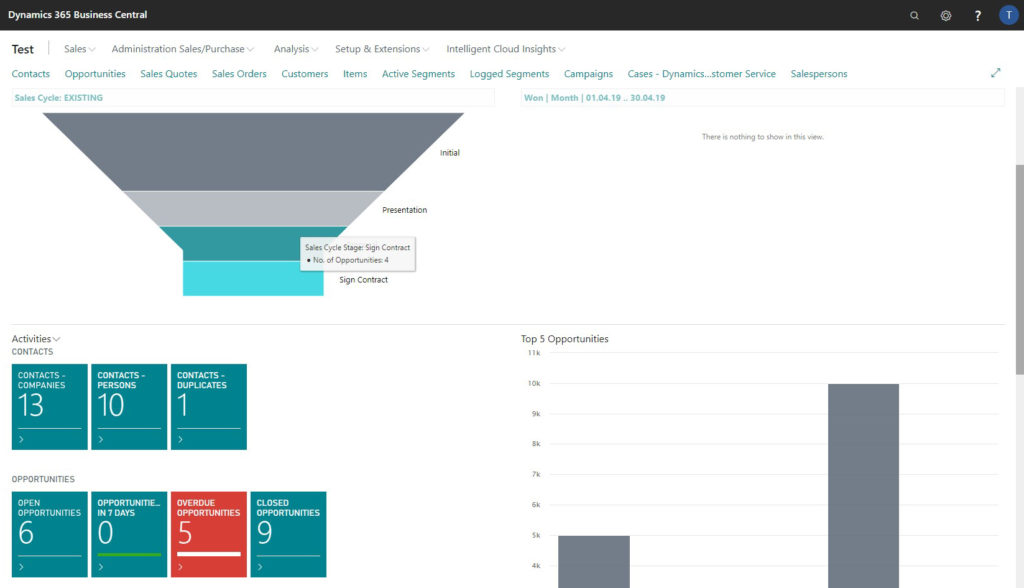Open the search magnifier icon

(914, 15)
